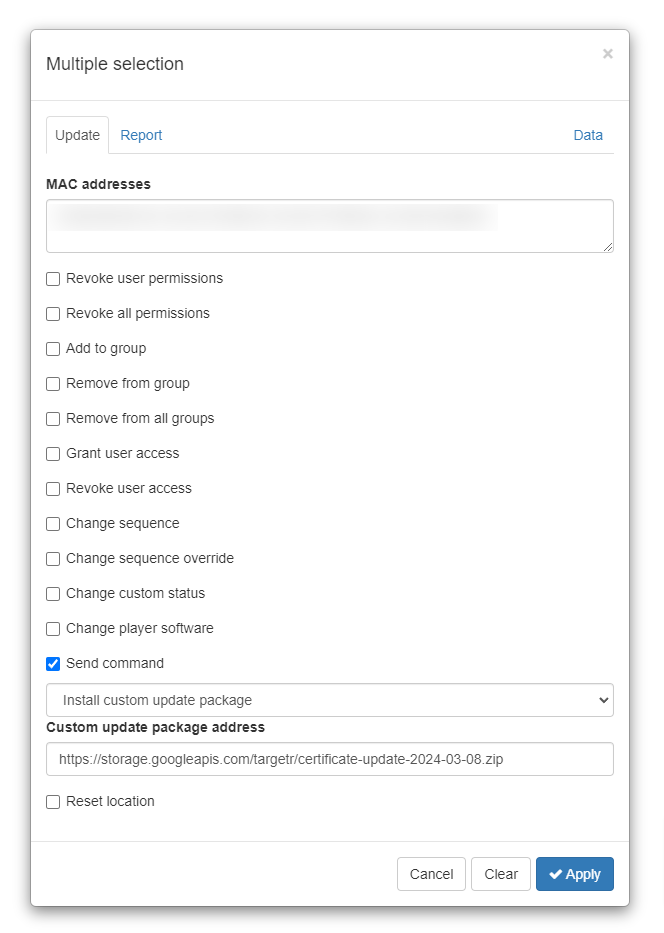This screenshot has width=664, height=933.
Task: Select the Update tab
Action: 77,135
